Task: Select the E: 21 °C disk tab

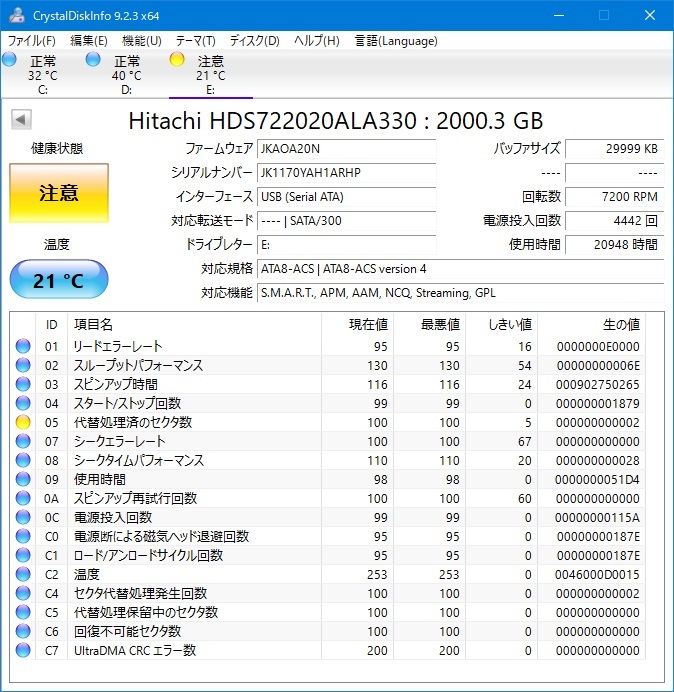Action: 211,74
